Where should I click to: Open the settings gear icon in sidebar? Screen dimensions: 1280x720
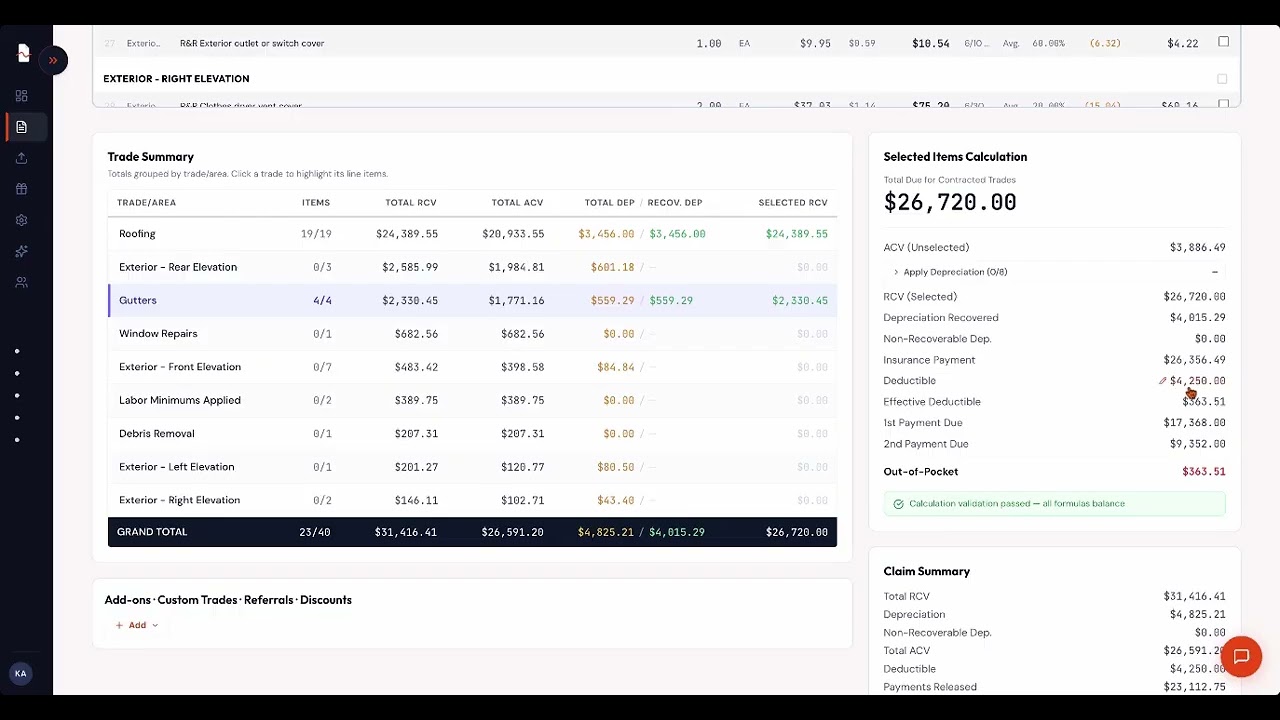click(21, 220)
